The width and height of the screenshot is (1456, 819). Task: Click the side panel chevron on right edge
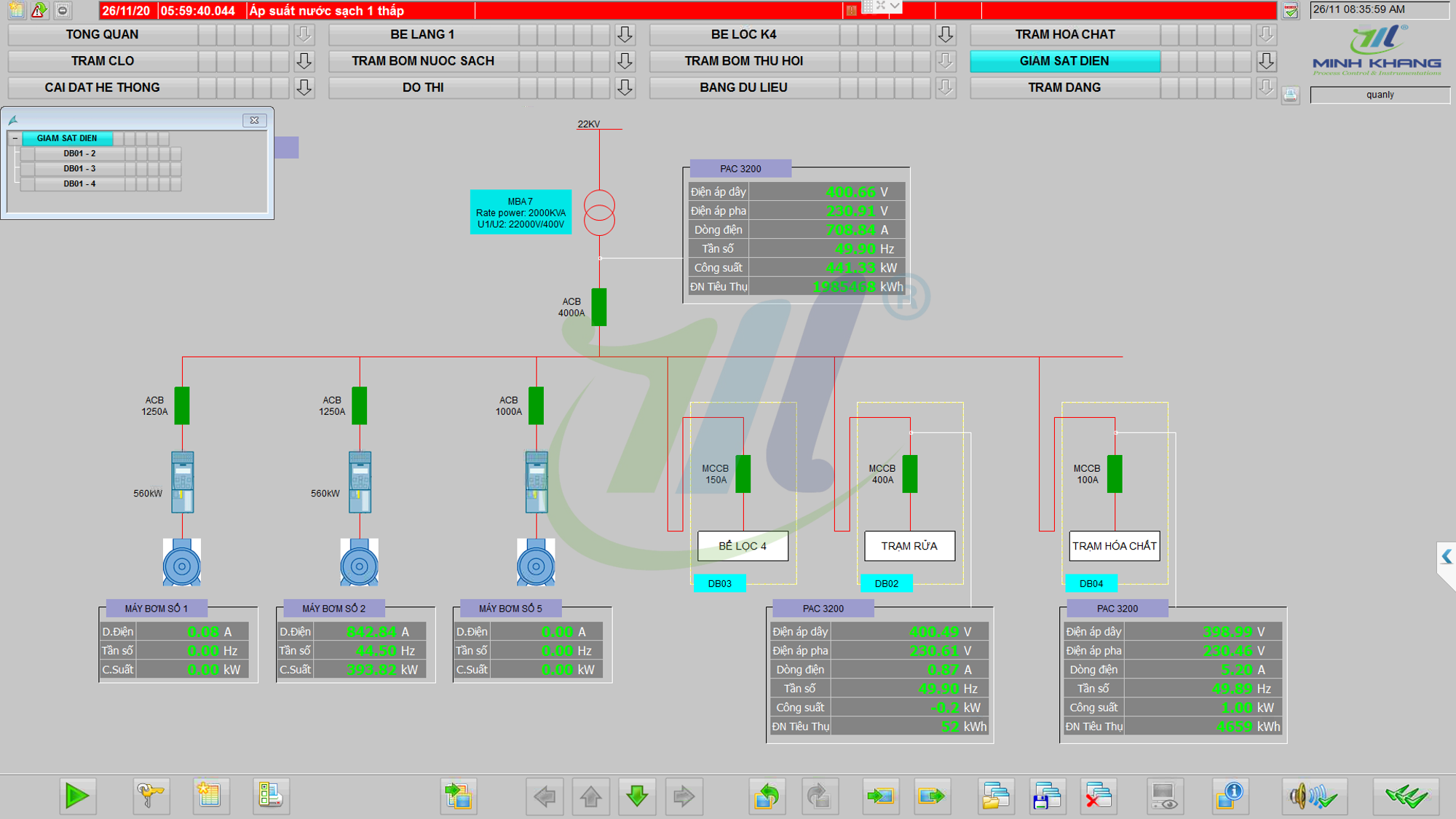[x=1446, y=557]
